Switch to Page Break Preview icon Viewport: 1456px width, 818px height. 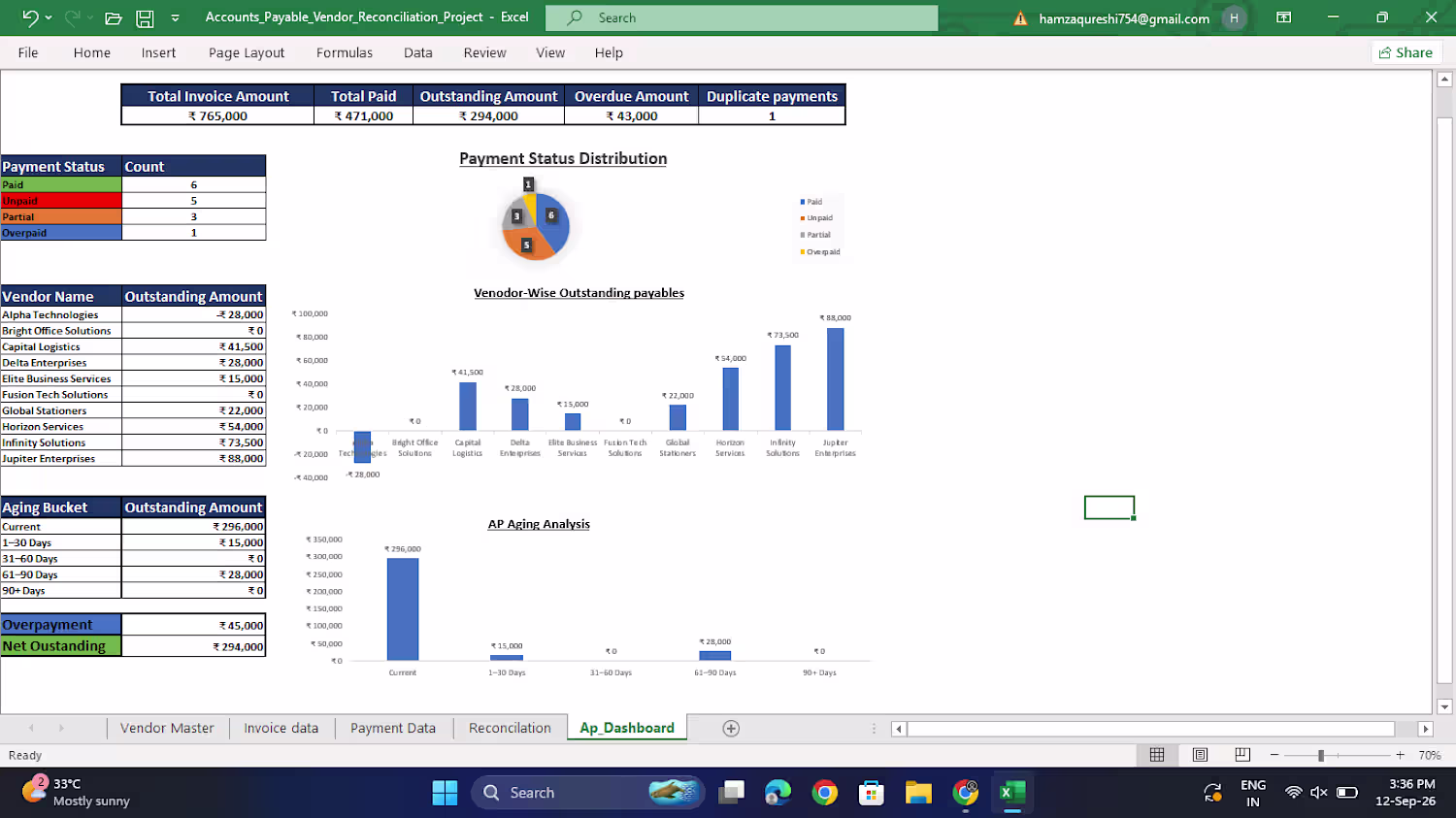tap(1242, 755)
